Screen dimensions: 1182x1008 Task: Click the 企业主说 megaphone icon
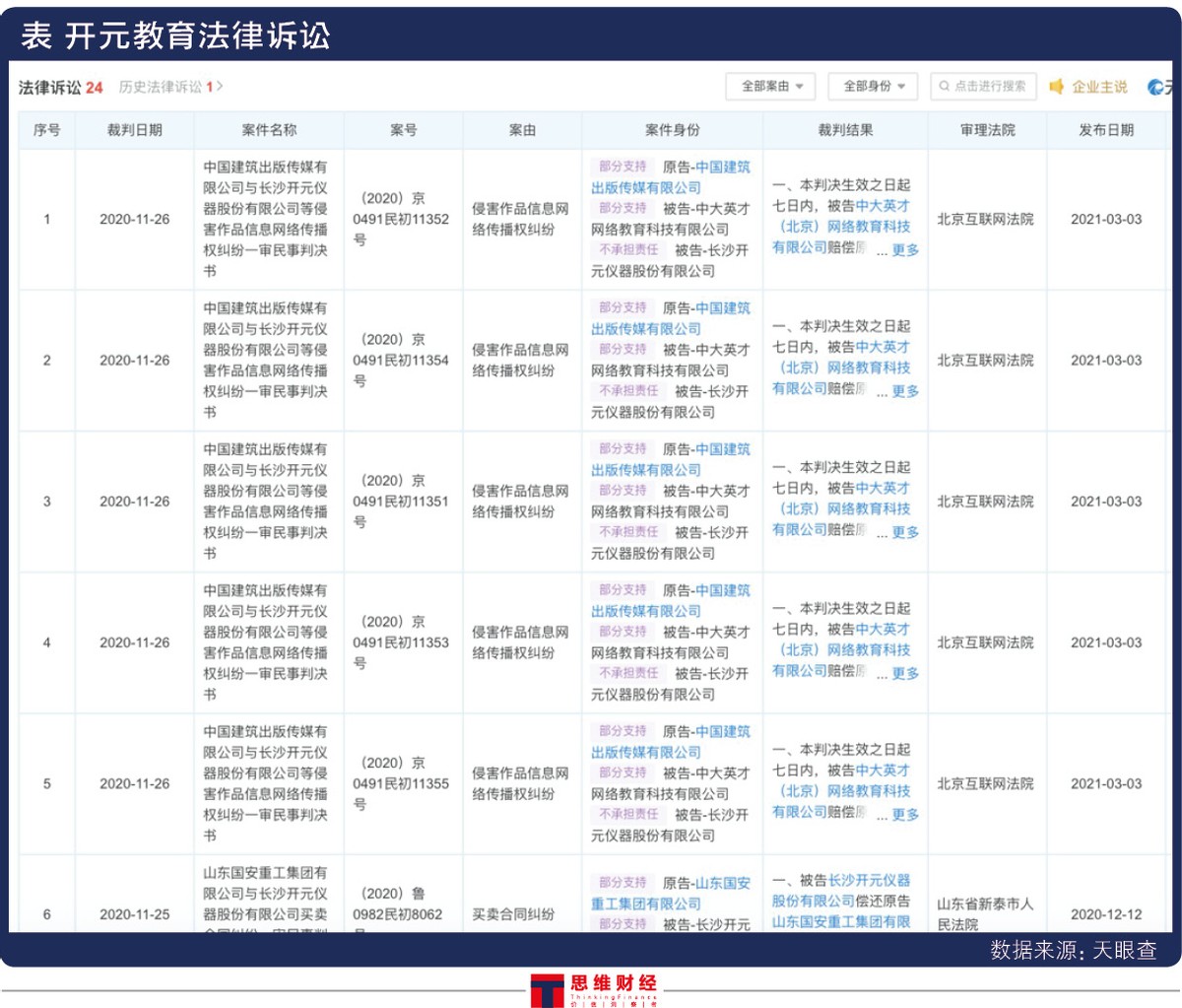tap(1056, 87)
